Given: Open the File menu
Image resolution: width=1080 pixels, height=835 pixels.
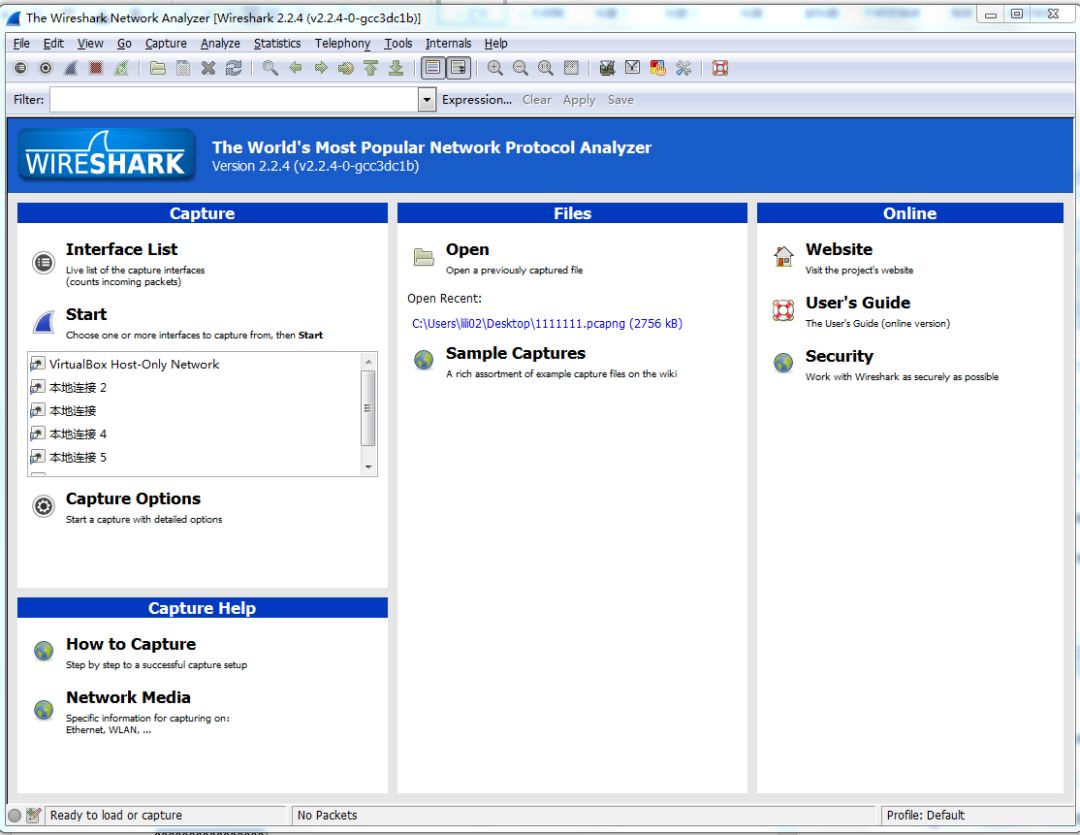Looking at the screenshot, I should coord(21,43).
